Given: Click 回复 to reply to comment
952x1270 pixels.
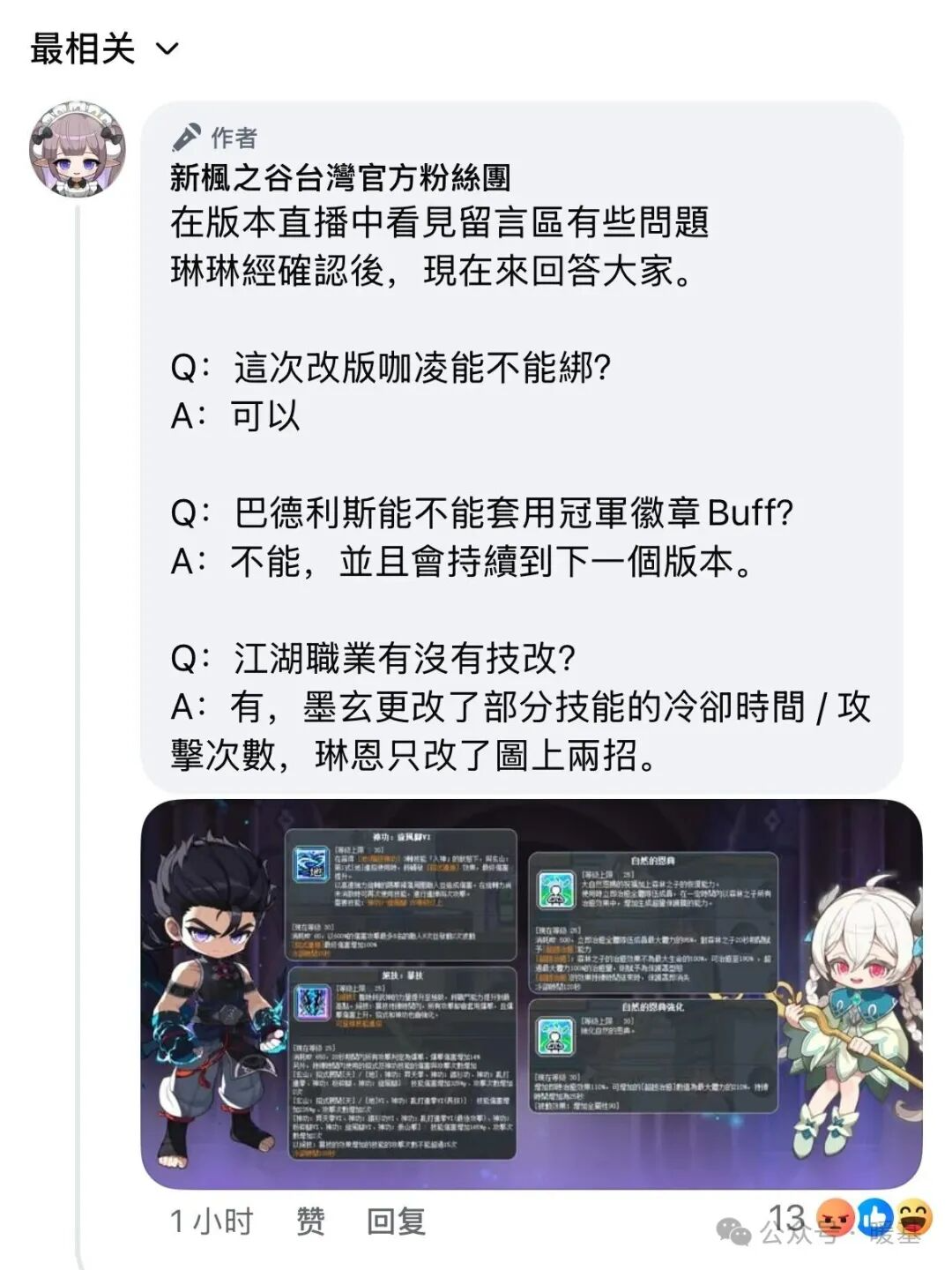Looking at the screenshot, I should pos(396,1221).
